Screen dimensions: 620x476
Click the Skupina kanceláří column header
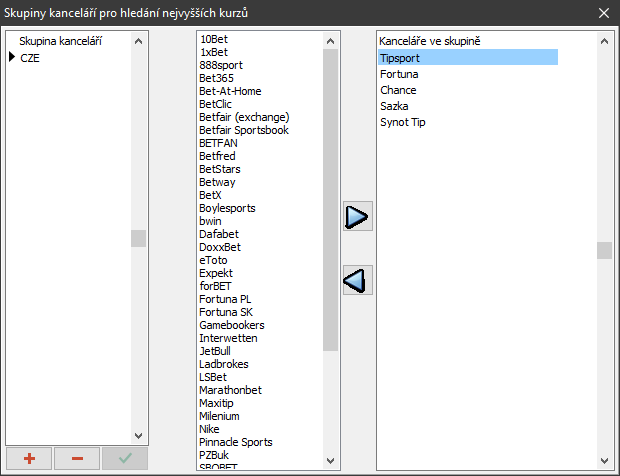click(x=60, y=41)
